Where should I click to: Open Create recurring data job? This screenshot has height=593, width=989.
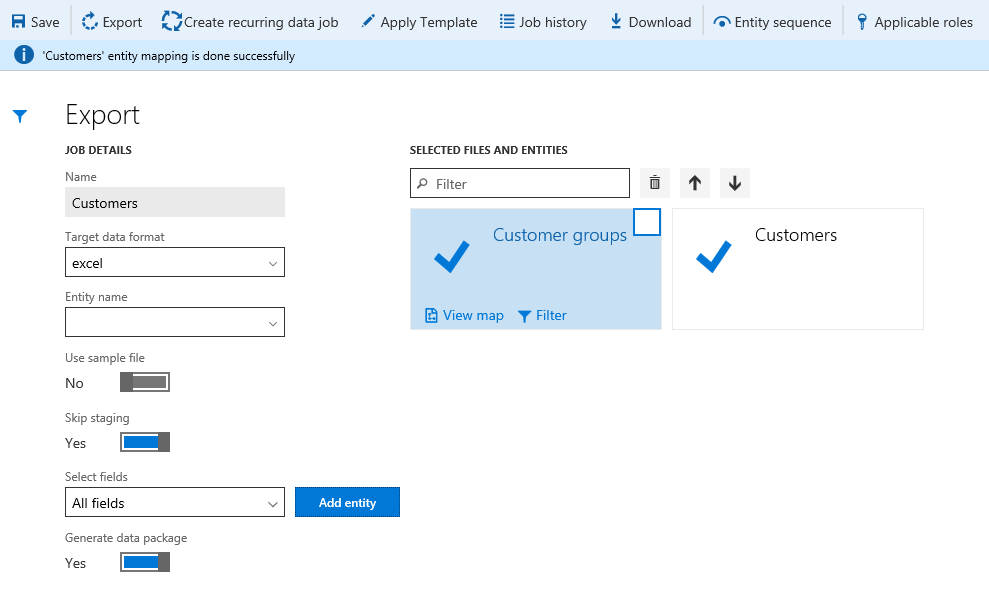[x=250, y=22]
